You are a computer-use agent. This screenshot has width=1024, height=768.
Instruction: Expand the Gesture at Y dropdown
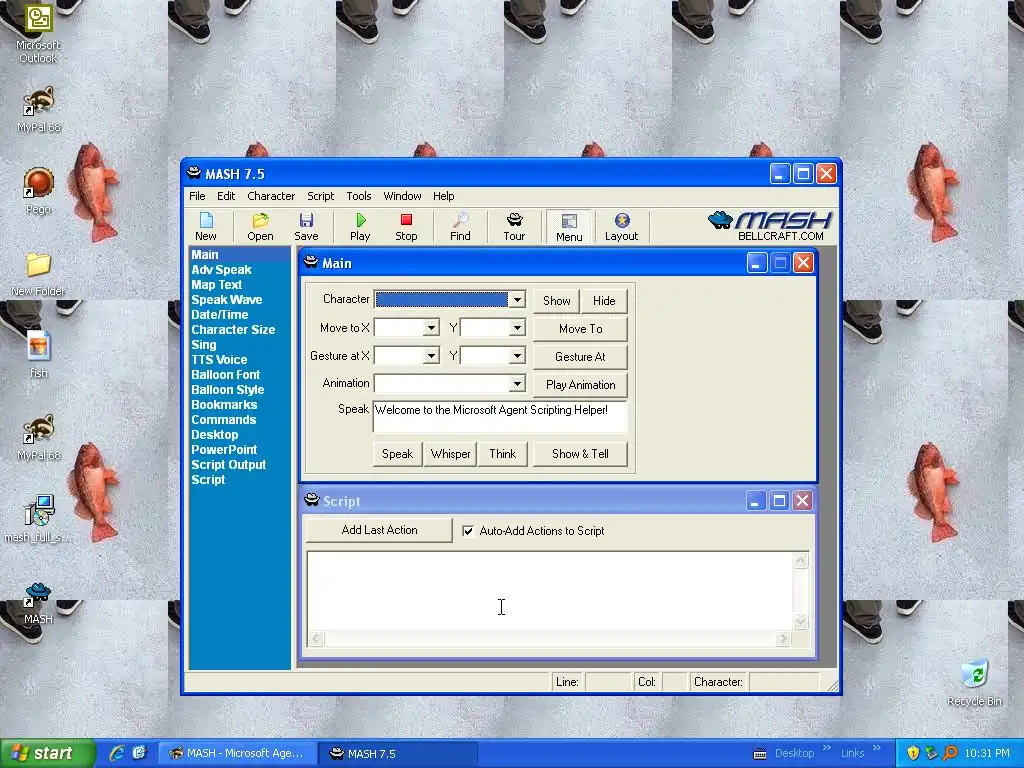click(x=517, y=356)
